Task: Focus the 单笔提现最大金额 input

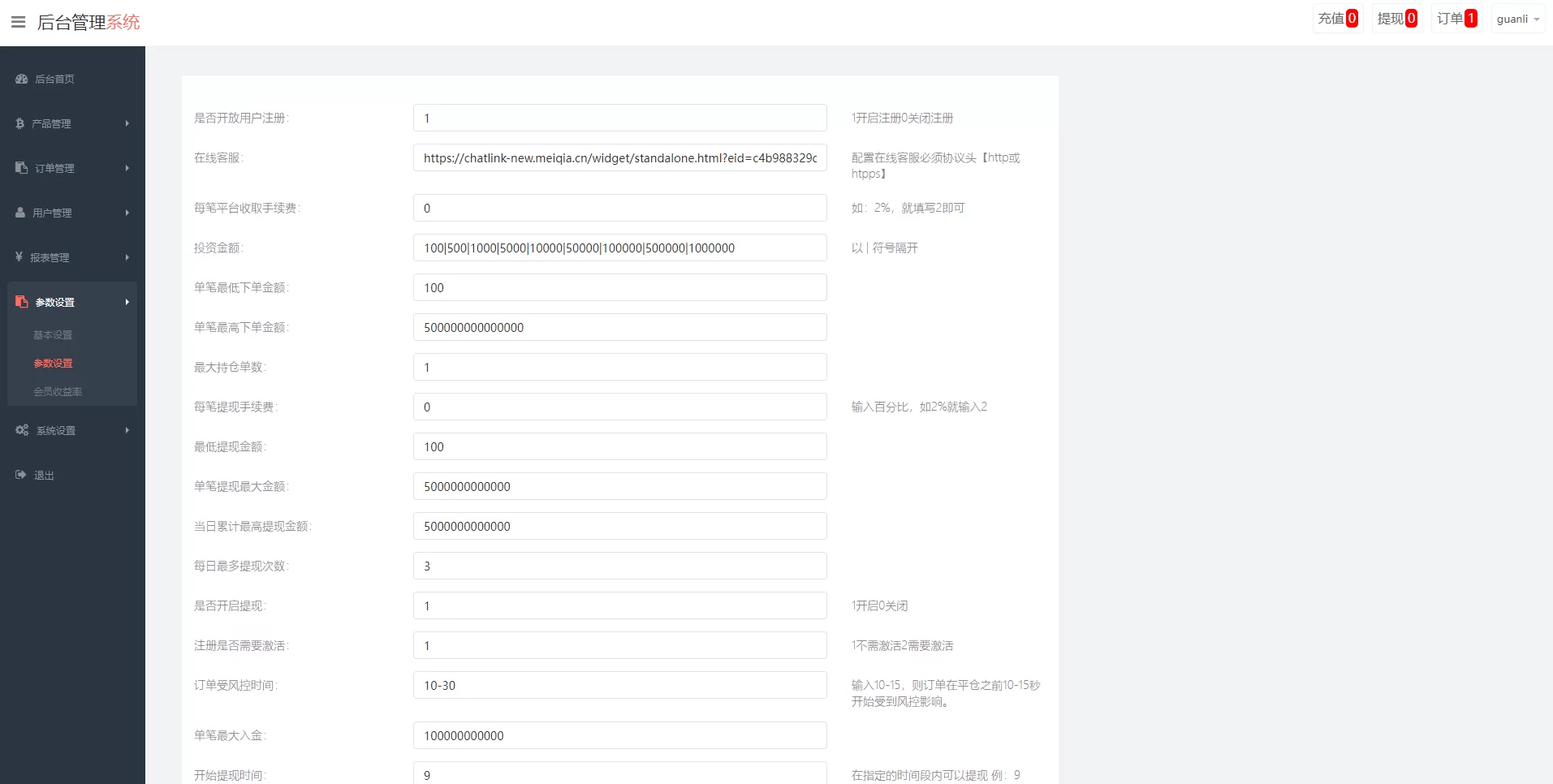Action: pos(619,486)
